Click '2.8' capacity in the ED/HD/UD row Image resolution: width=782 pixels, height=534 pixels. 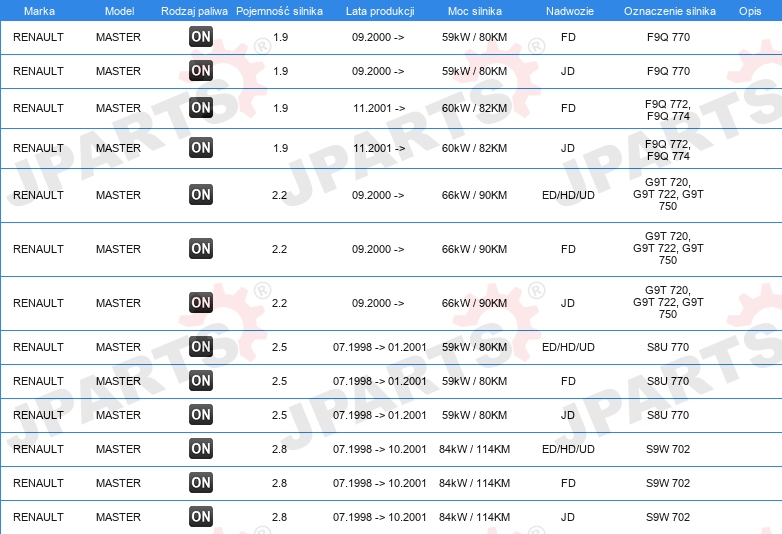[279, 449]
